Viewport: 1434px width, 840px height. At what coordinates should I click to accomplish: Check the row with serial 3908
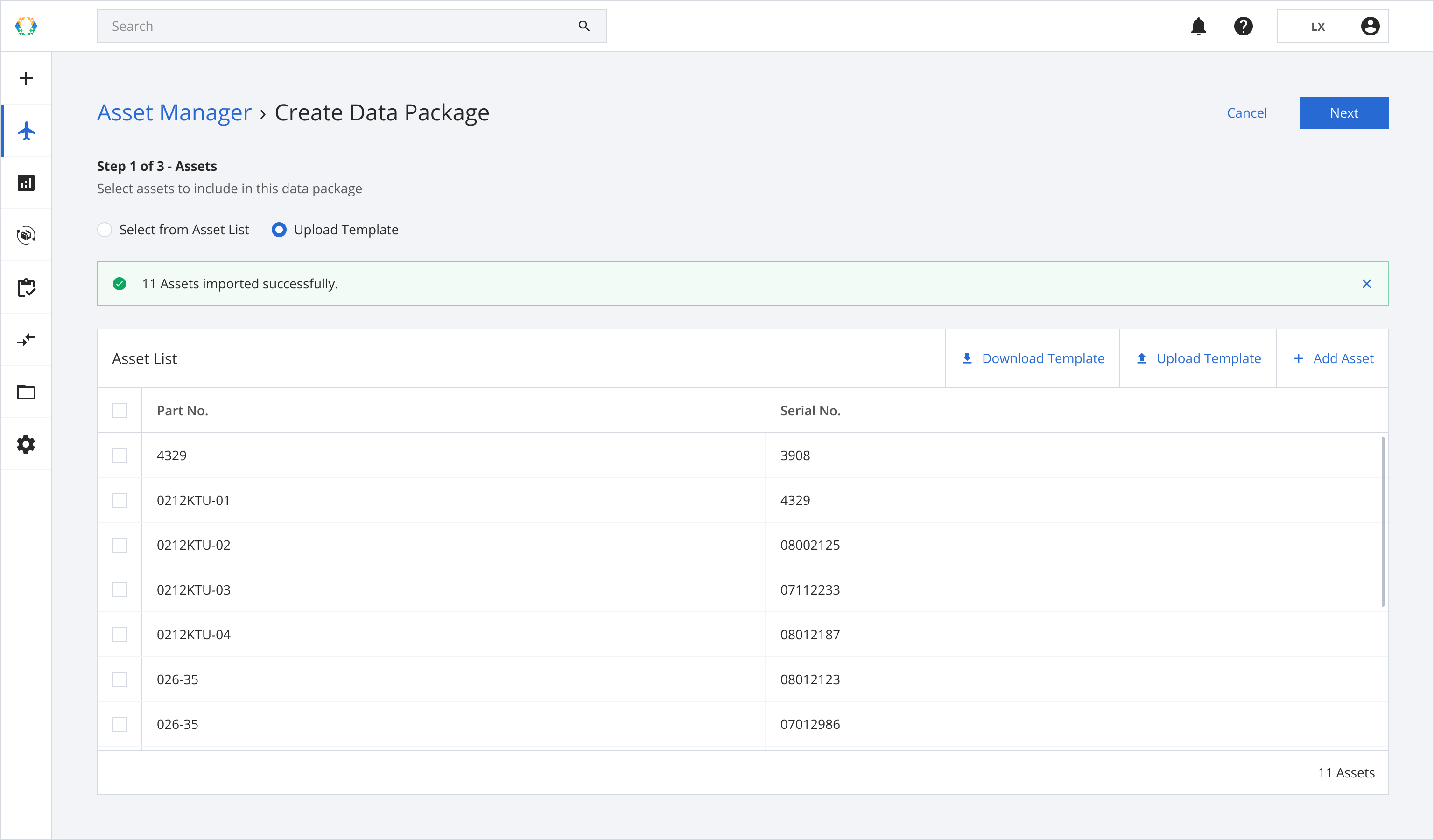coord(119,455)
